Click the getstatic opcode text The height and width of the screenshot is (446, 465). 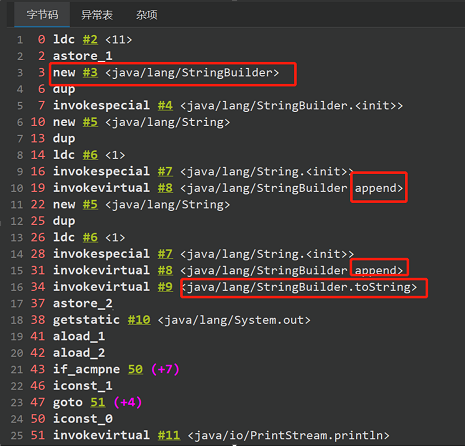86,320
